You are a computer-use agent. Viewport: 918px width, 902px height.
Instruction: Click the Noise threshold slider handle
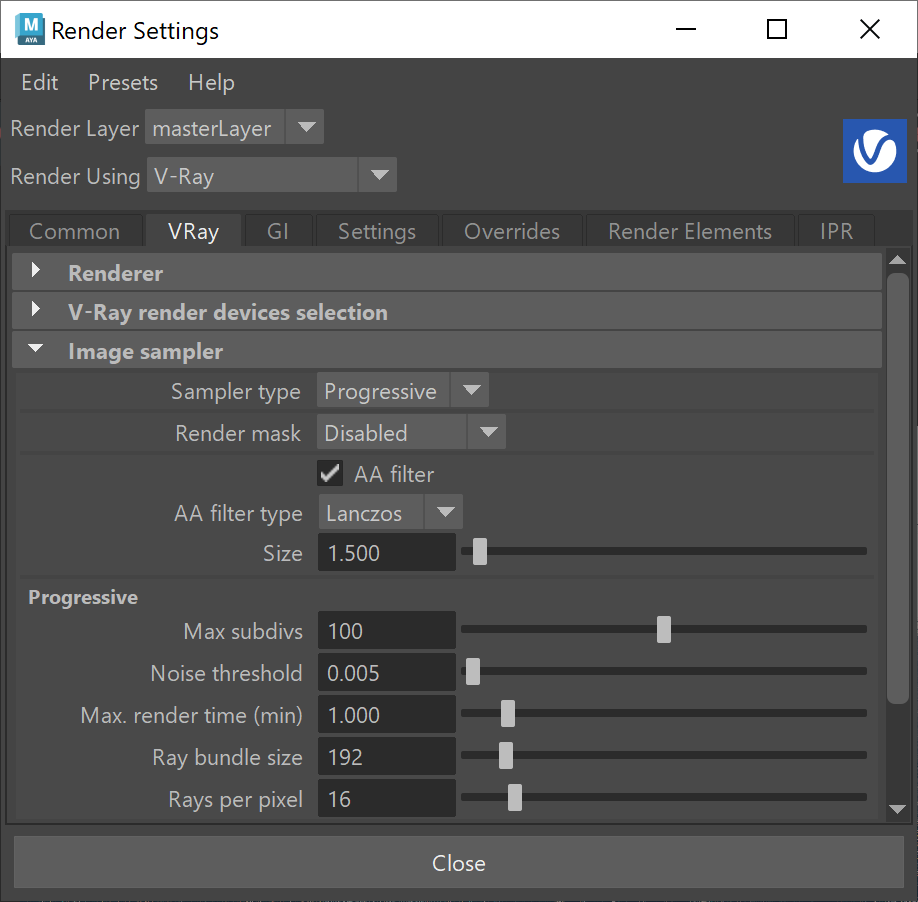472,671
